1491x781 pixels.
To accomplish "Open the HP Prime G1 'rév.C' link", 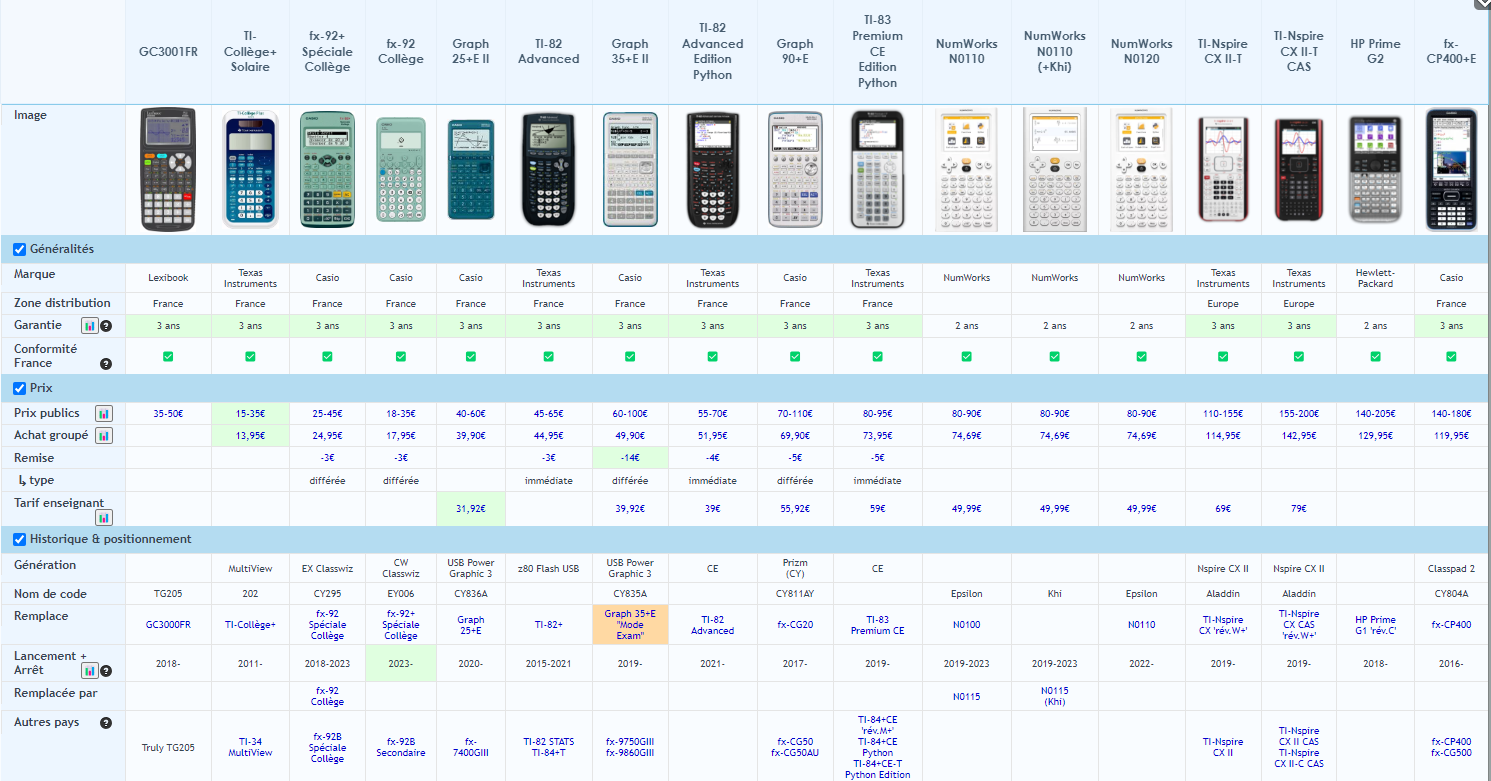I will 1375,624.
